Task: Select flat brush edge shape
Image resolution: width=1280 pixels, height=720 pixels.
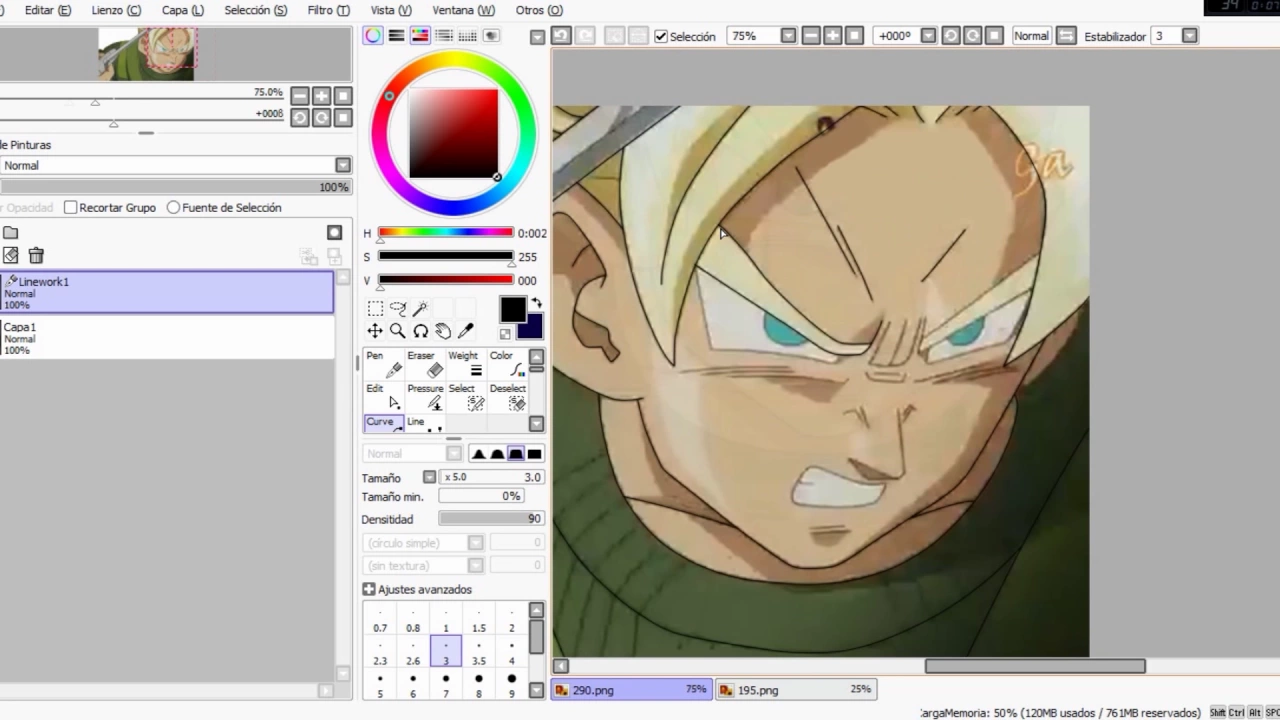Action: (x=534, y=454)
